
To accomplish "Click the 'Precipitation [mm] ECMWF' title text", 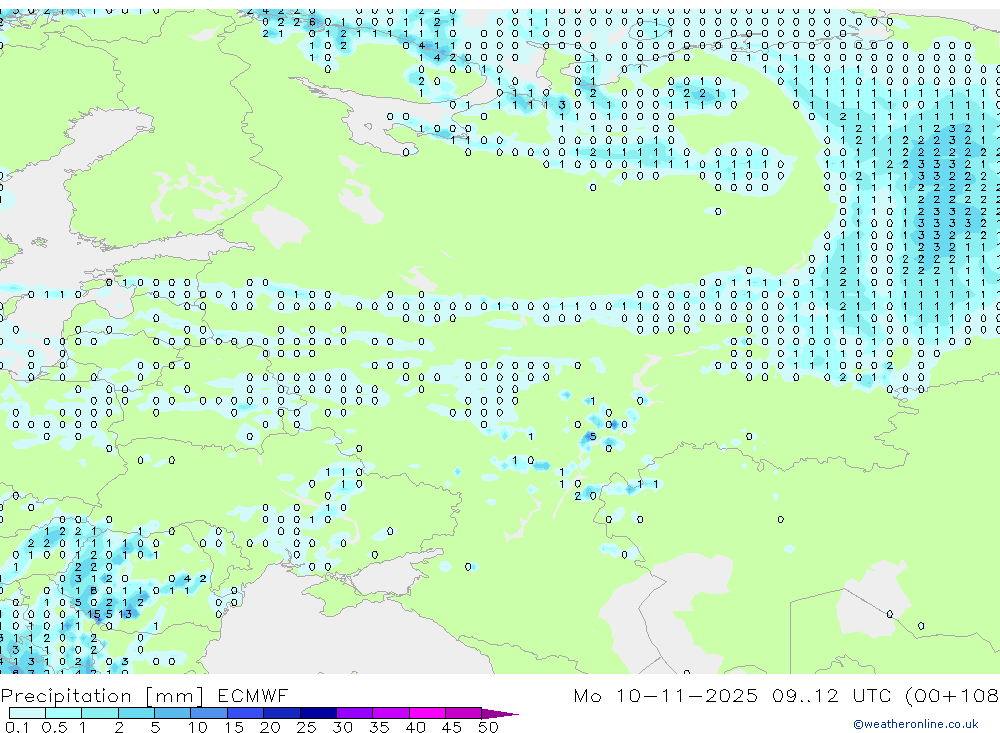I will coord(145,695).
